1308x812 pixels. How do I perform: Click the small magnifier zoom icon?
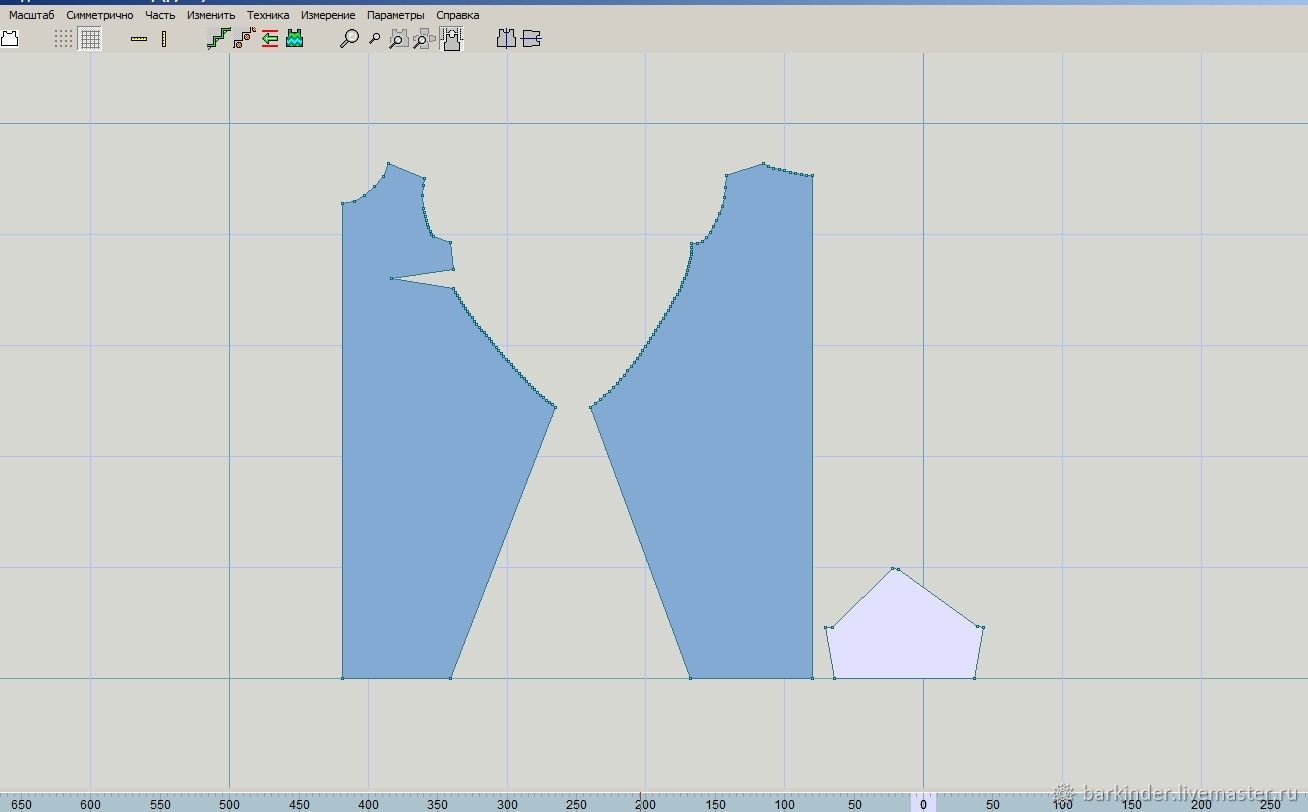375,39
